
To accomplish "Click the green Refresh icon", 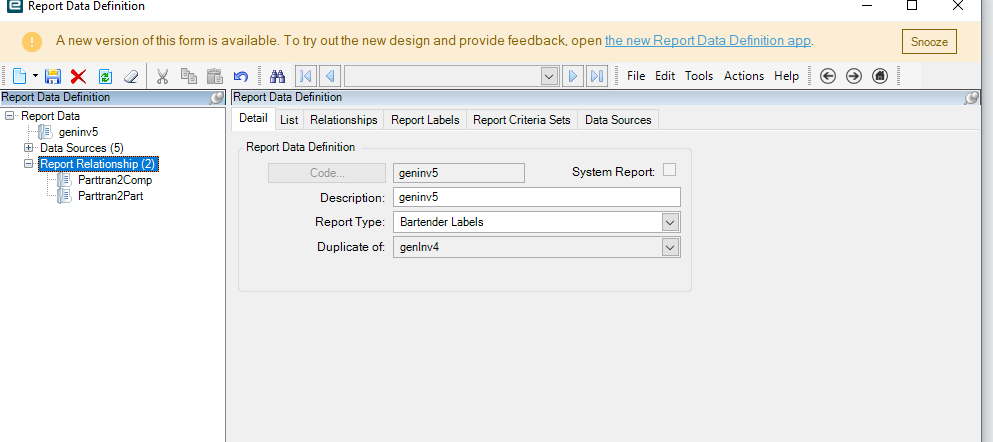I will pyautogui.click(x=105, y=76).
